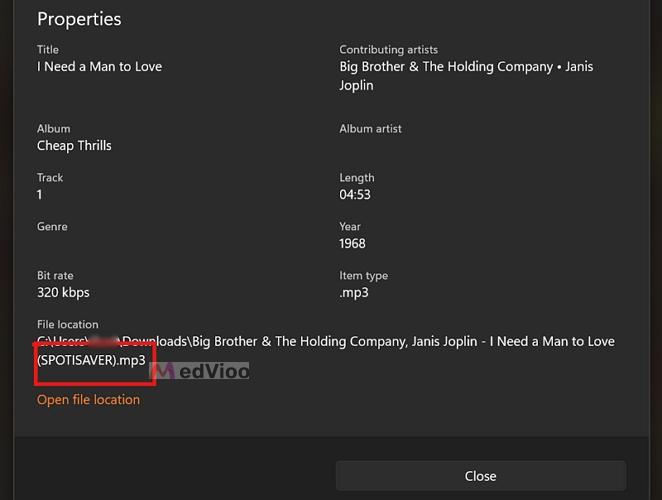Screen dimensions: 662x500
Task: Open file location link
Action: click(x=88, y=399)
